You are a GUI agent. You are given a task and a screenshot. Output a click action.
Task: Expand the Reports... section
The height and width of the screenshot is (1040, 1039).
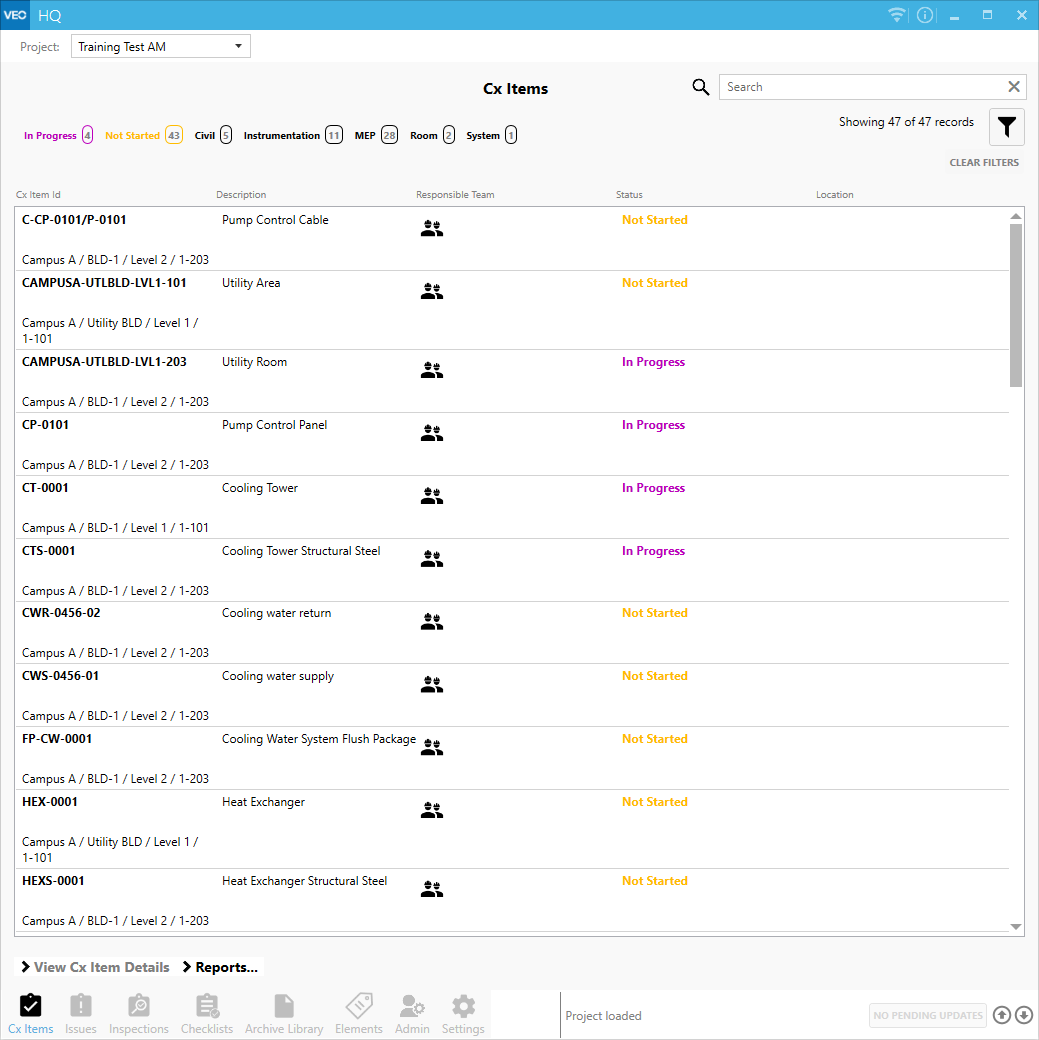tap(221, 967)
